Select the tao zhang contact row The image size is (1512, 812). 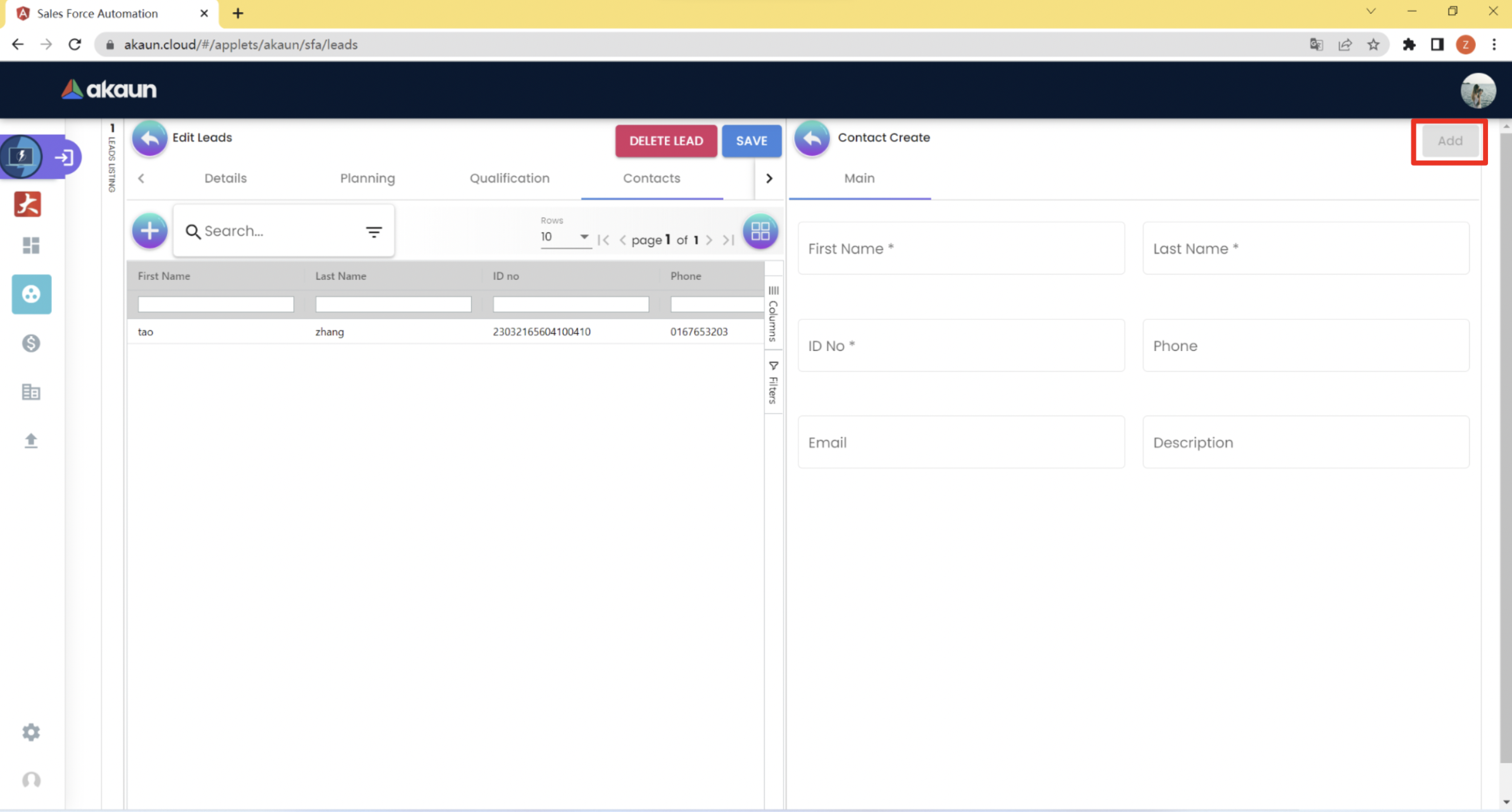coord(443,332)
